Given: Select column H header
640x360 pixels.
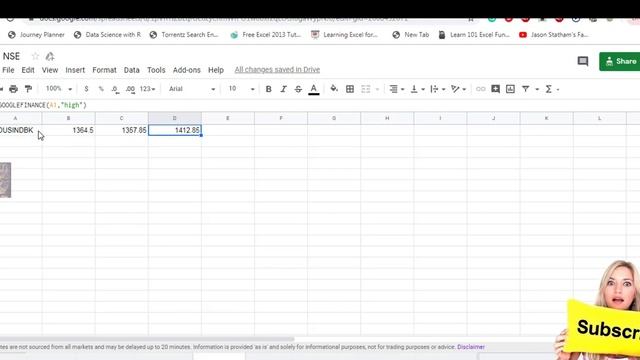Looking at the screenshot, I should click(x=387, y=118).
